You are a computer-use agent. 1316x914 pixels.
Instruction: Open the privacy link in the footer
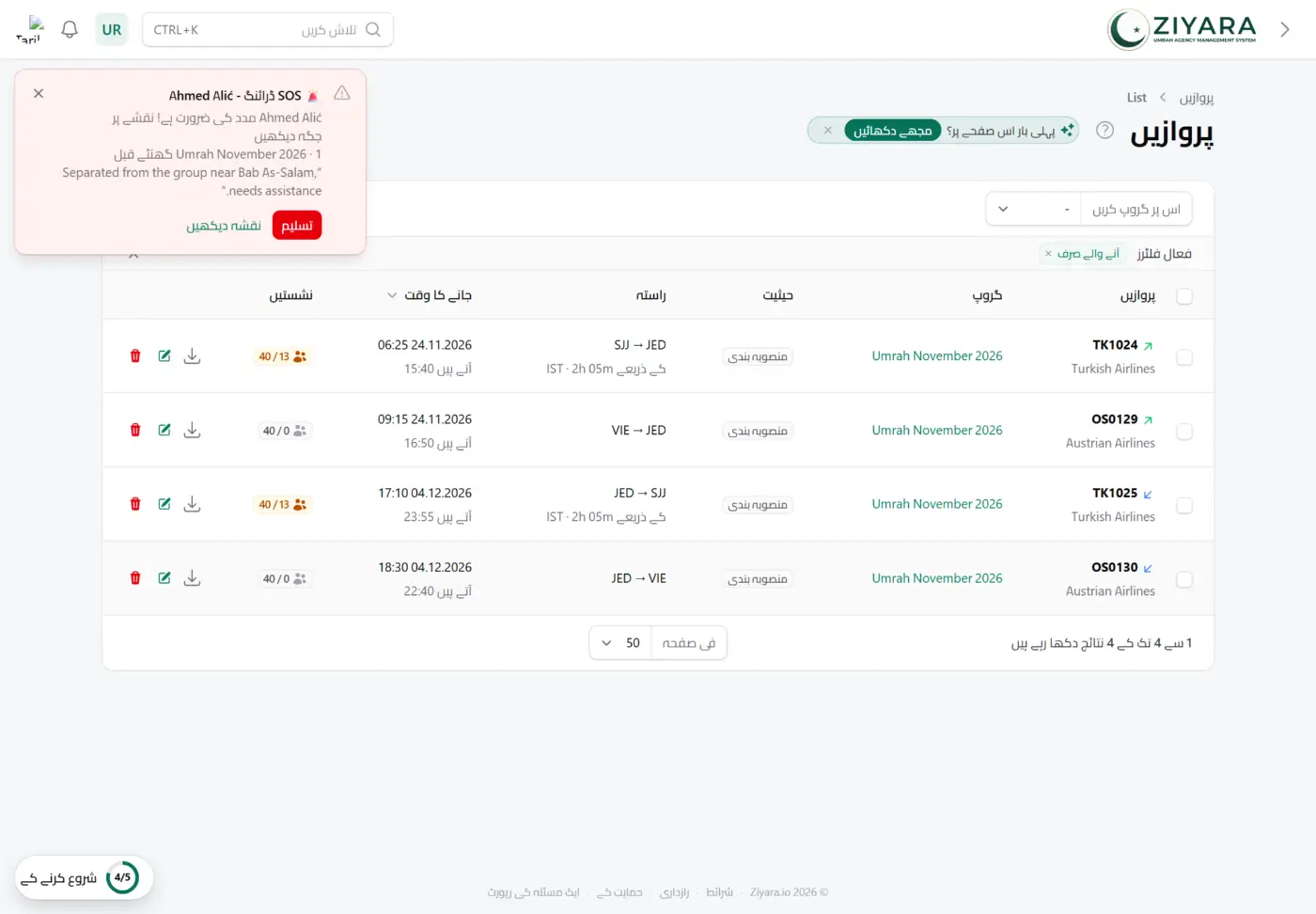click(674, 892)
